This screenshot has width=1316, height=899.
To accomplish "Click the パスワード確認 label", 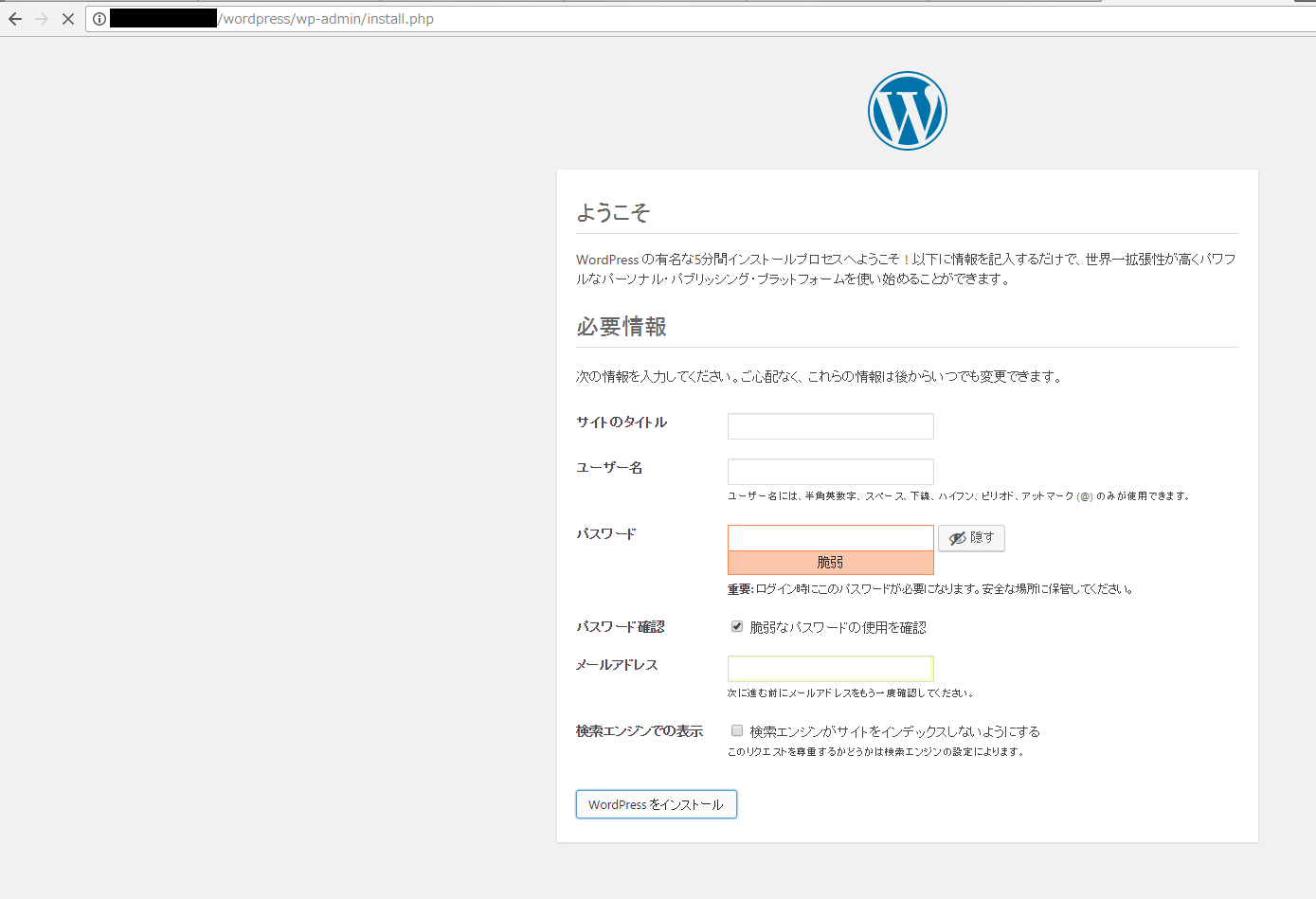I will pyautogui.click(x=621, y=627).
